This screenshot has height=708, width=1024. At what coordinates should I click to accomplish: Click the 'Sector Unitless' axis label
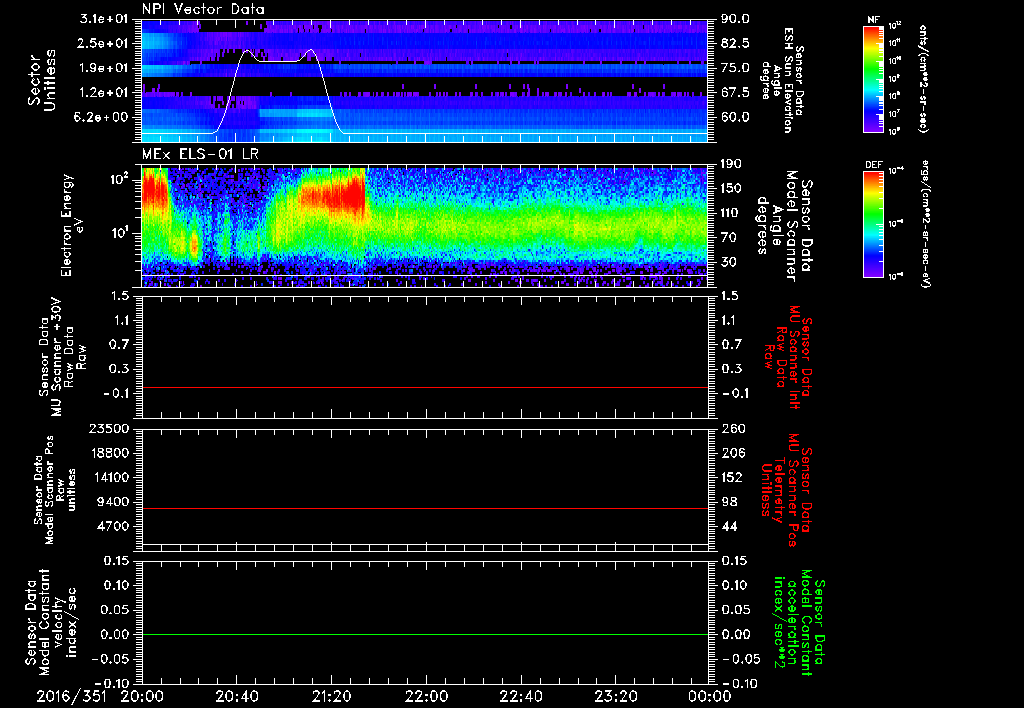pyautogui.click(x=42, y=80)
